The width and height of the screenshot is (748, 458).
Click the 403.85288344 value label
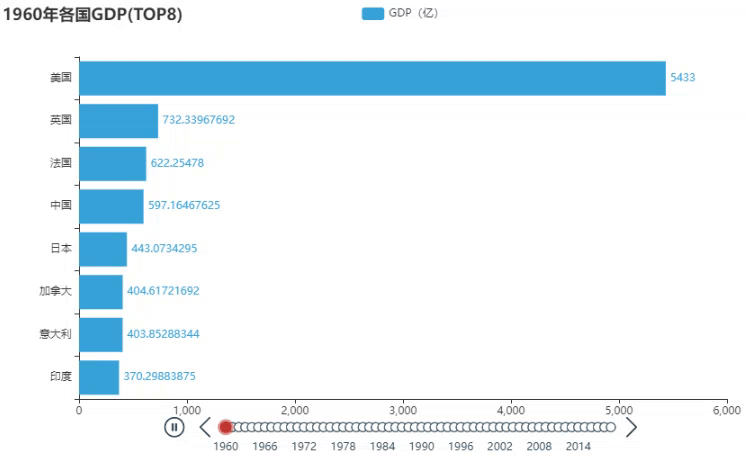pyautogui.click(x=163, y=333)
